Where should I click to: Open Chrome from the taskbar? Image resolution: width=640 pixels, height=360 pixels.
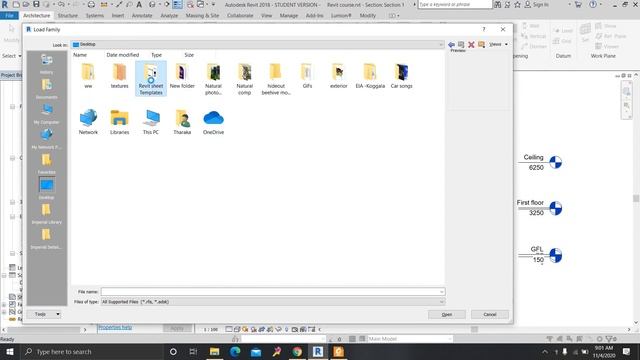point(297,351)
